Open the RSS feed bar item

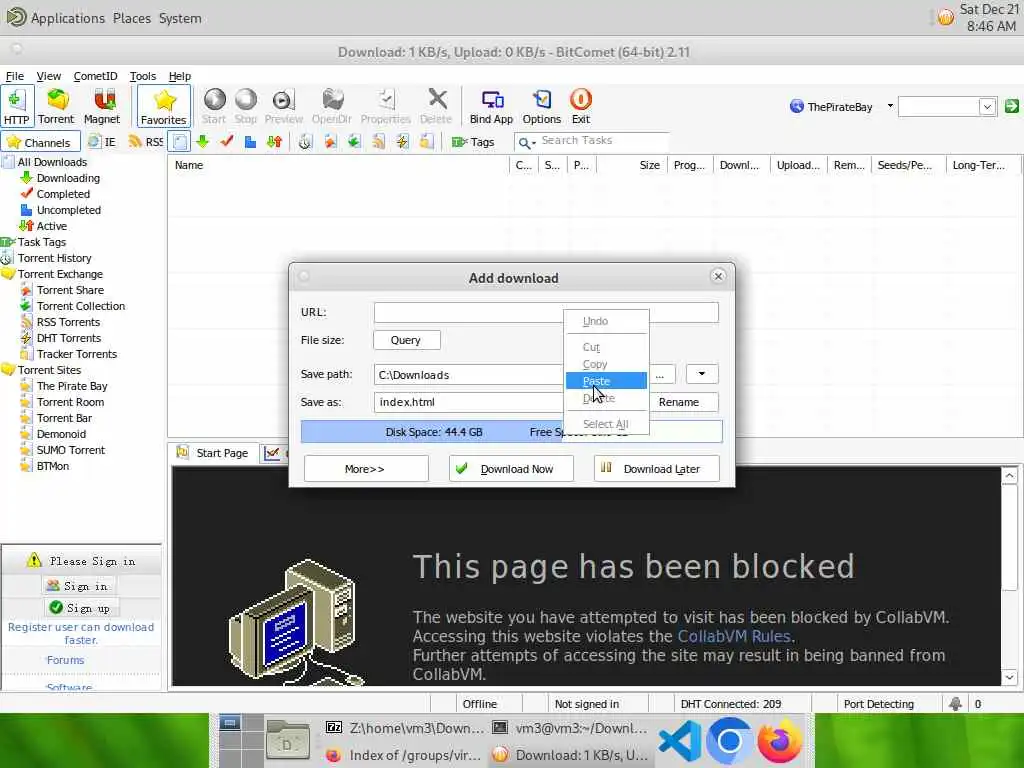146,142
